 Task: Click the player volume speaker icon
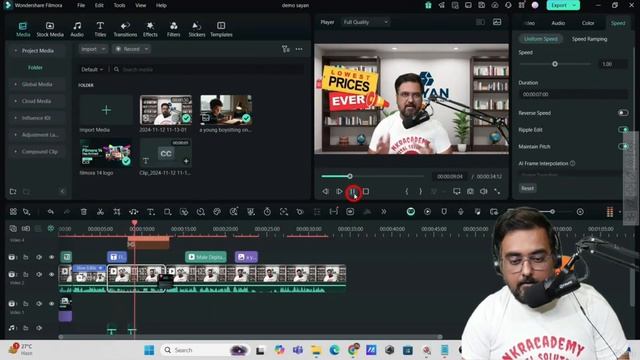coord(484,191)
